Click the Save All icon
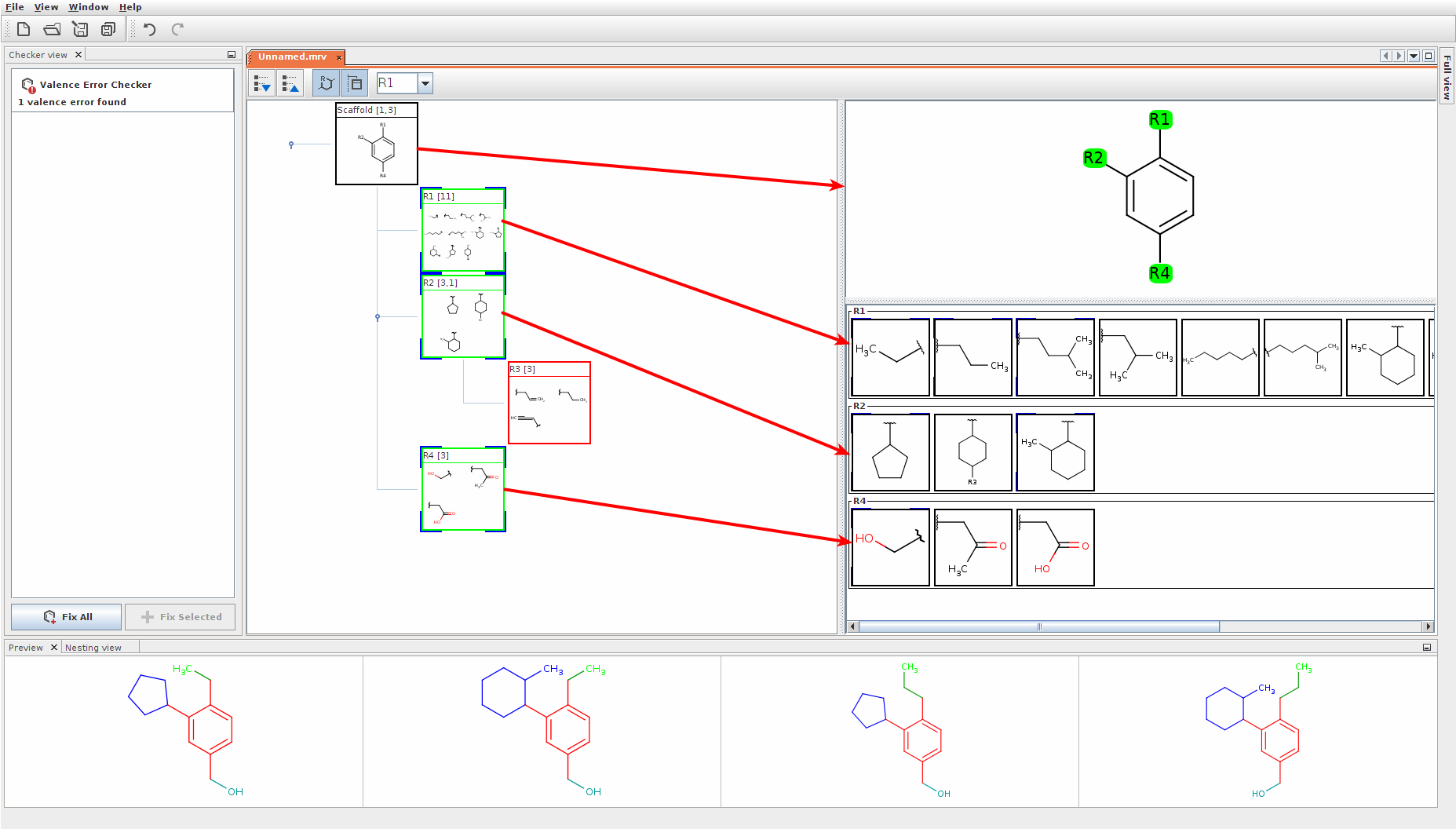The width and height of the screenshot is (1456, 829). coord(108,30)
